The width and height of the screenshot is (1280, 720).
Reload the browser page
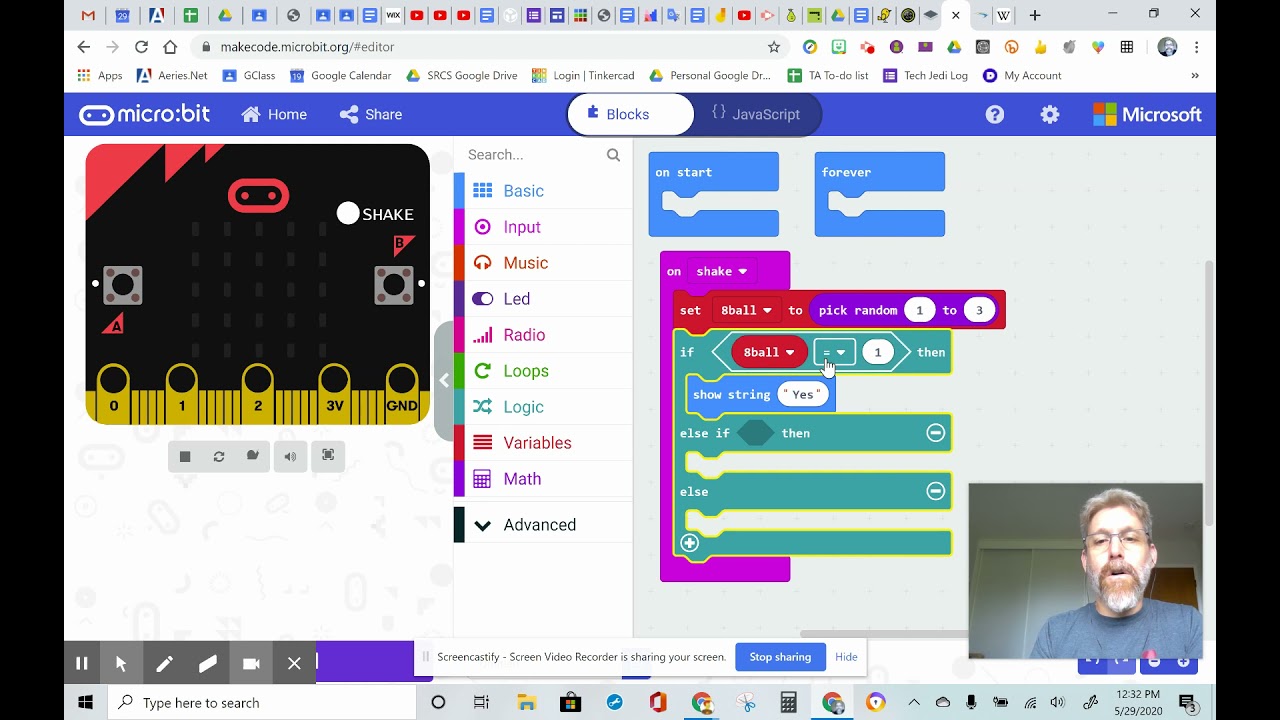[141, 47]
